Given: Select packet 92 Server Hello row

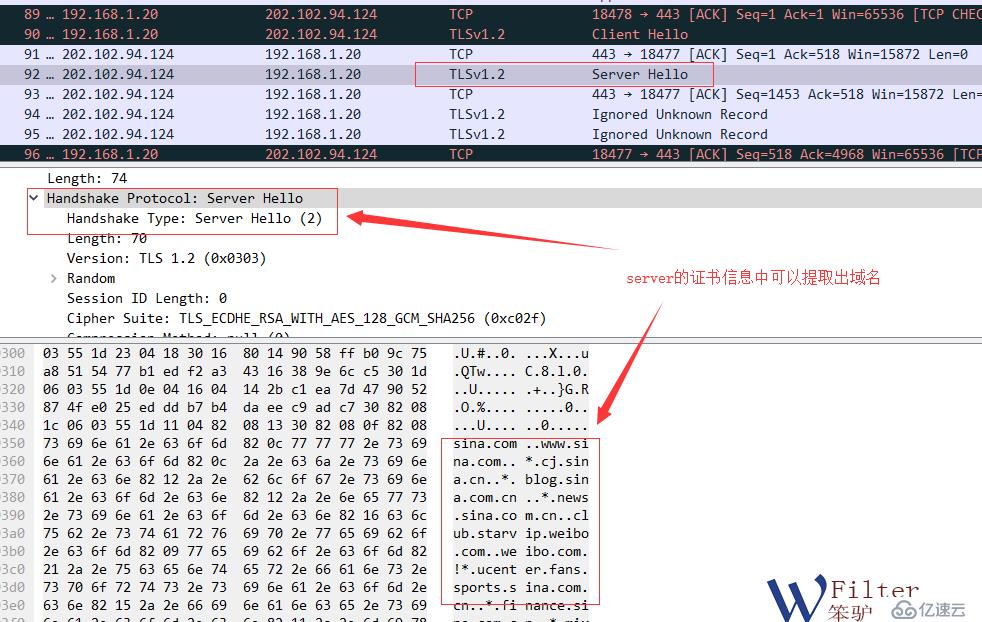Looking at the screenshot, I should [491, 75].
